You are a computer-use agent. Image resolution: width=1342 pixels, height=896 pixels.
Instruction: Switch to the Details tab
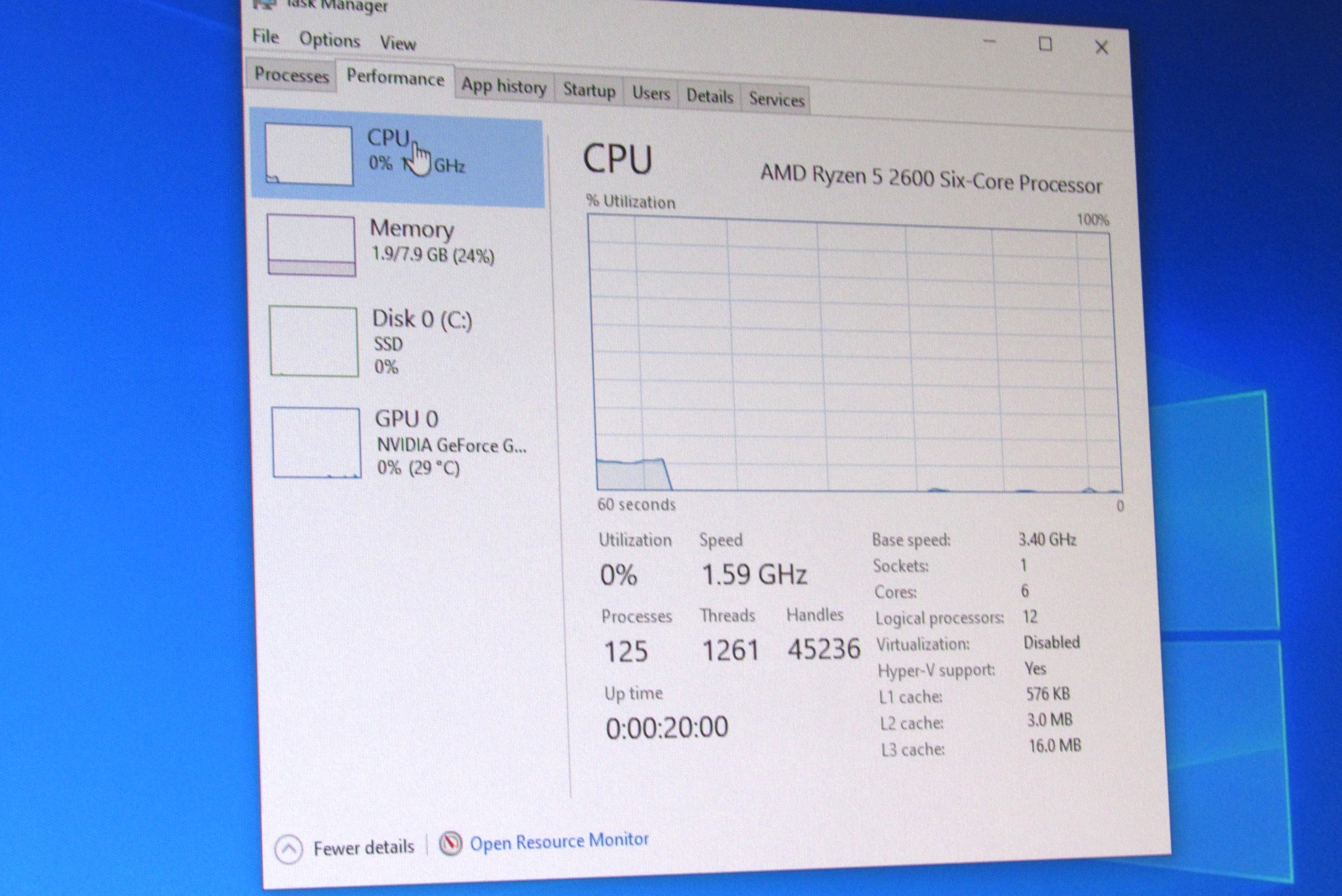pyautogui.click(x=710, y=96)
